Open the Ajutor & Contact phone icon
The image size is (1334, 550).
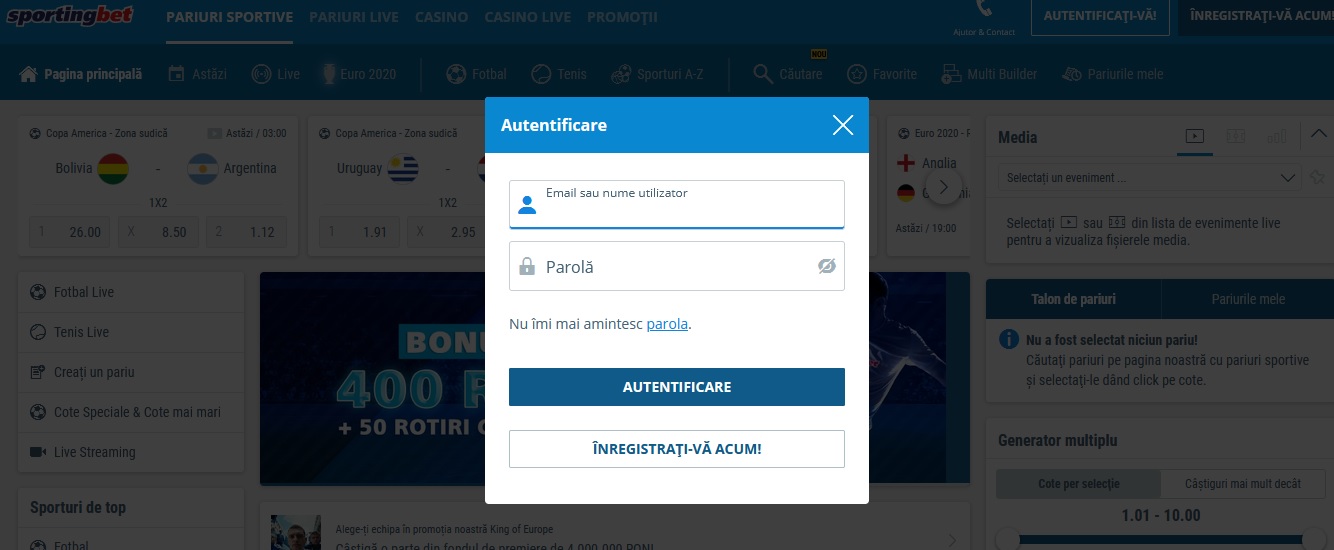tap(984, 10)
